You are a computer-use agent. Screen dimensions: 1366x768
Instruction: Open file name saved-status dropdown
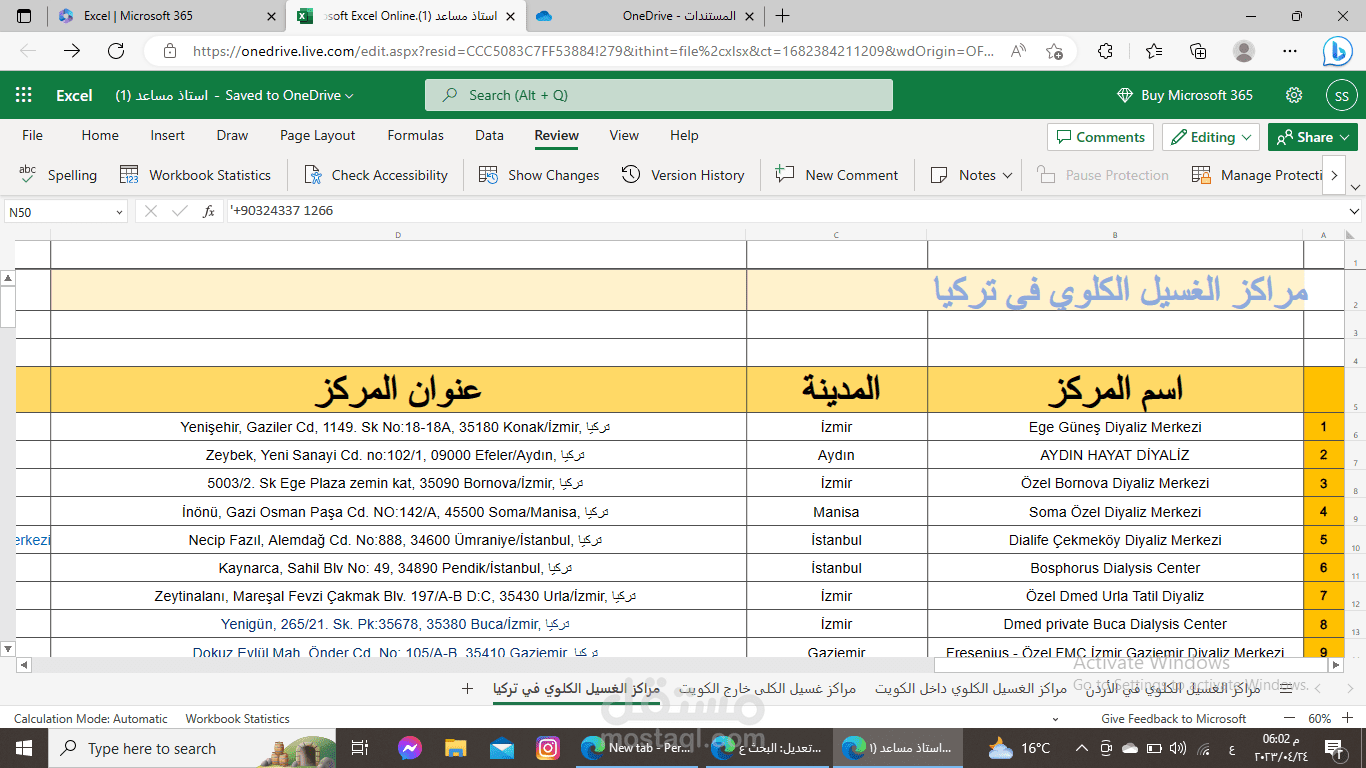coord(349,96)
